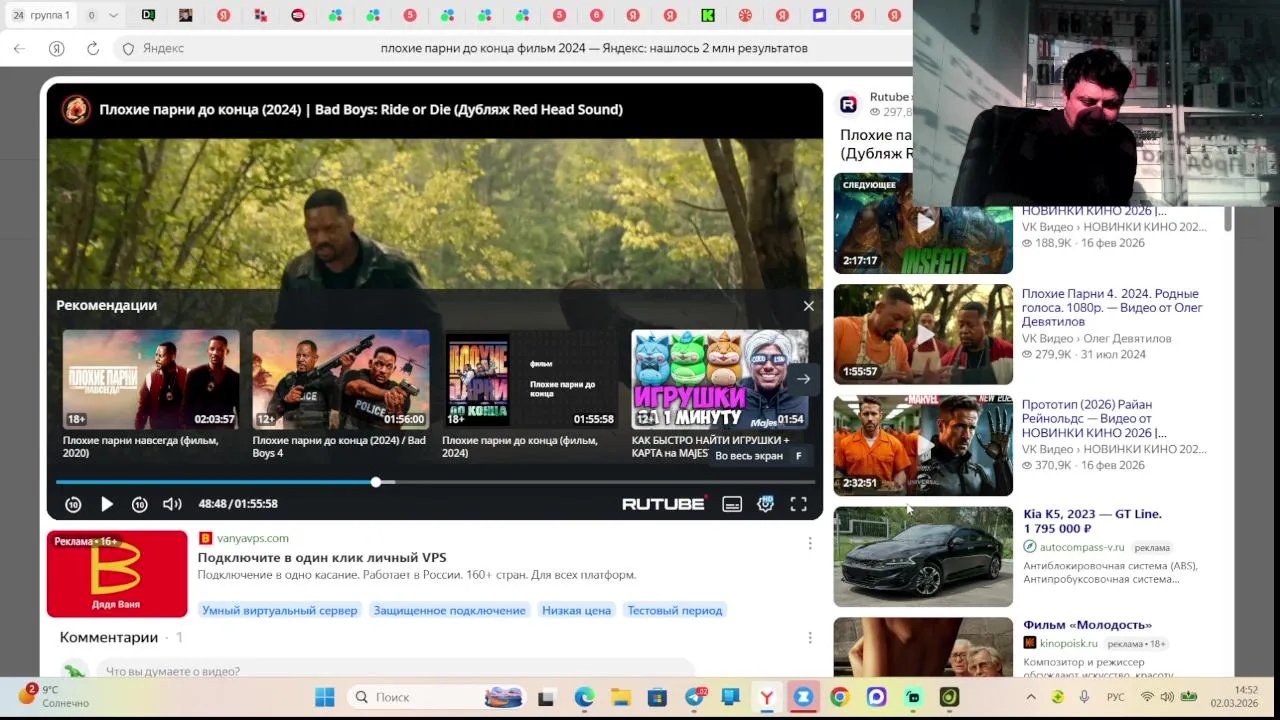Open File Explorer from taskbar

[621, 697]
